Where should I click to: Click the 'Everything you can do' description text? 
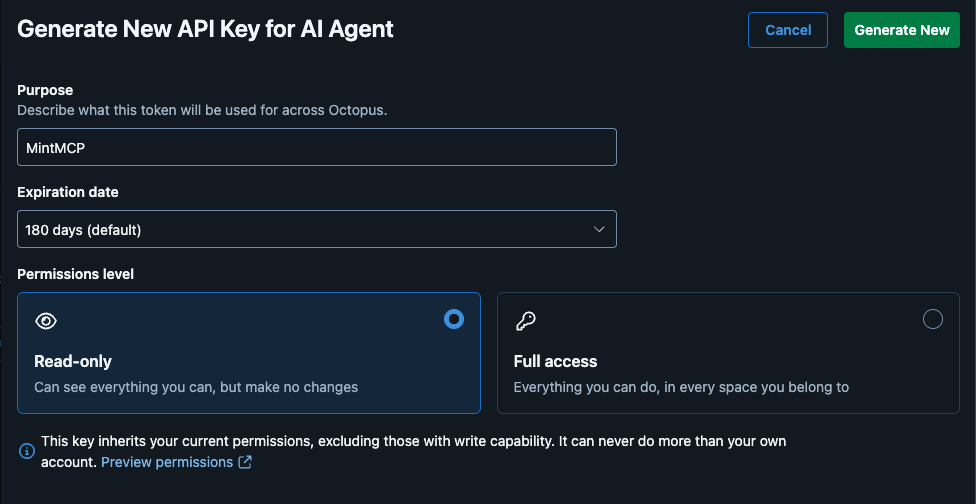coord(681,387)
